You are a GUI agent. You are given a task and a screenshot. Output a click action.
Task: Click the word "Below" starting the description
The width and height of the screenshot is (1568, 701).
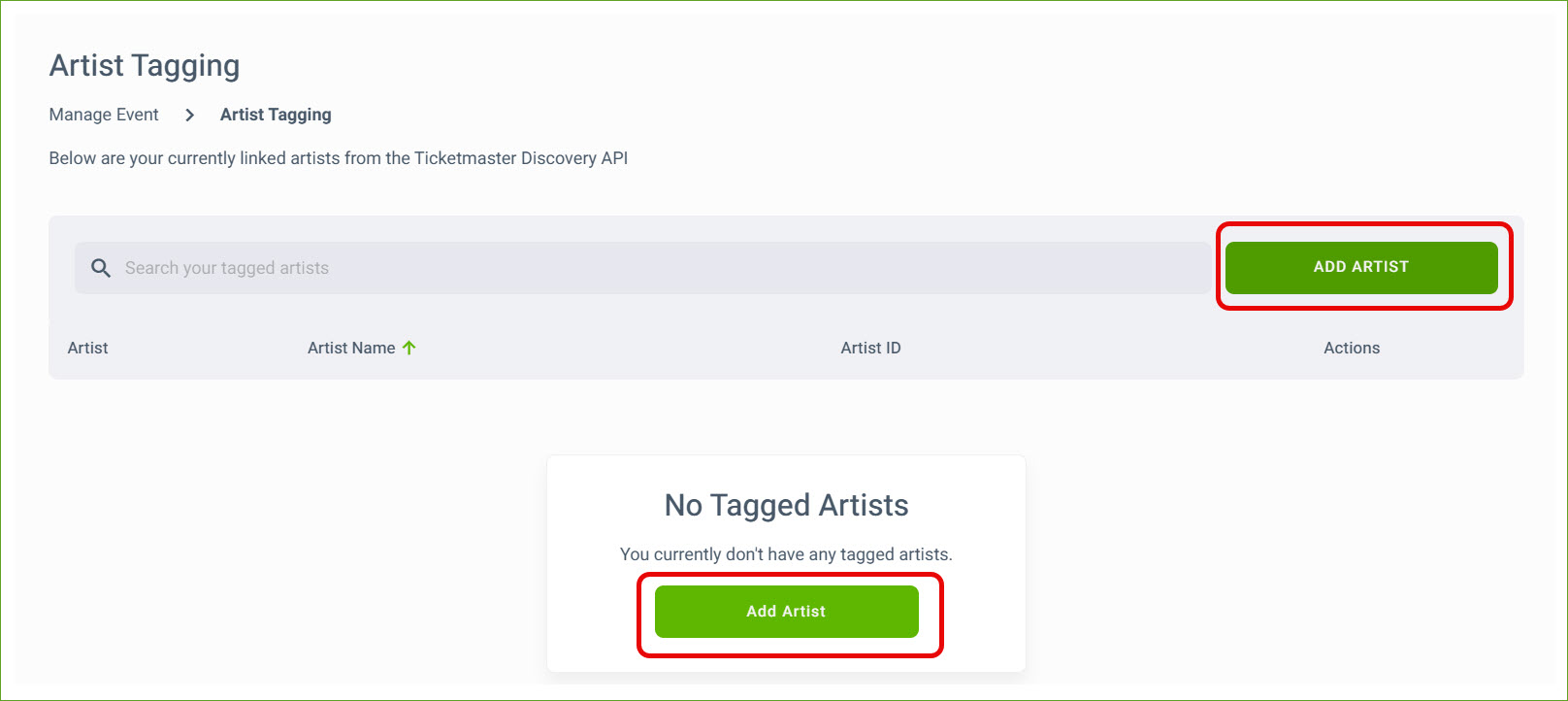click(72, 158)
